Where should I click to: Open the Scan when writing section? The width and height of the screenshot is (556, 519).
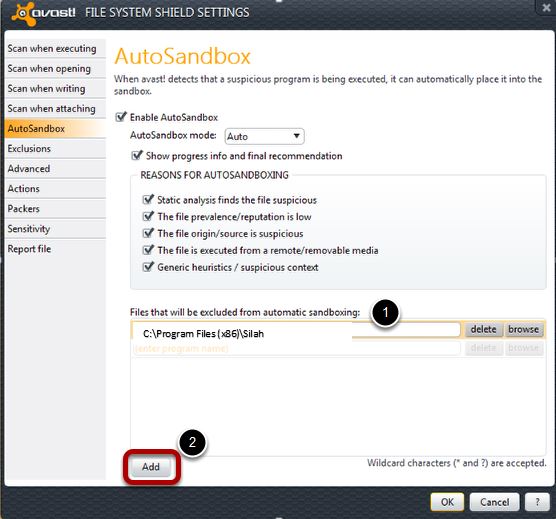tap(56, 89)
